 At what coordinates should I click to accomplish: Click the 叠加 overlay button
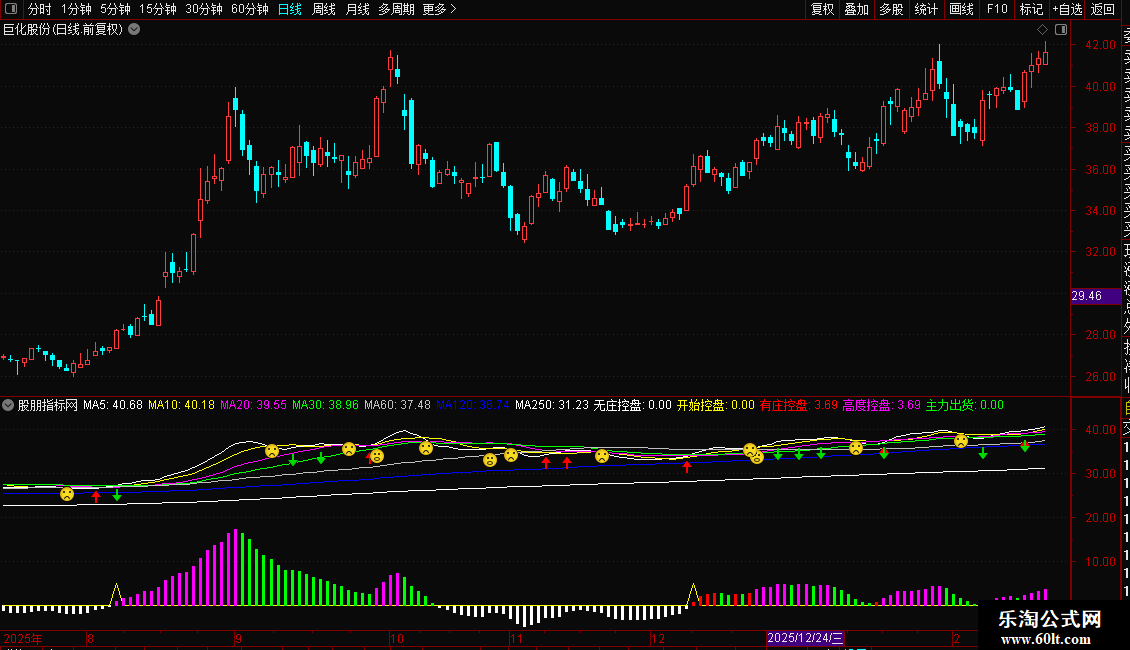(x=856, y=9)
